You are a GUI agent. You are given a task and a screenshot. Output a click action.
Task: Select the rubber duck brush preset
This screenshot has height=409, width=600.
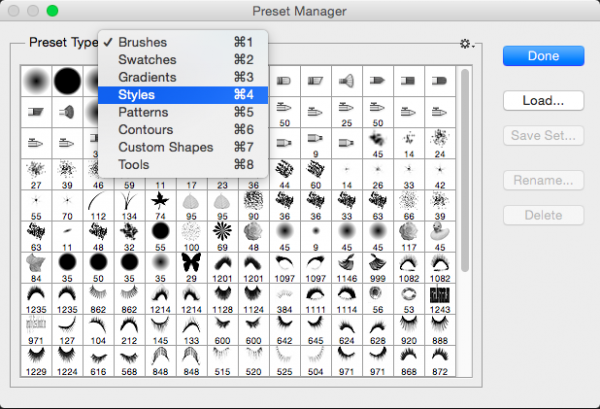coord(438,231)
